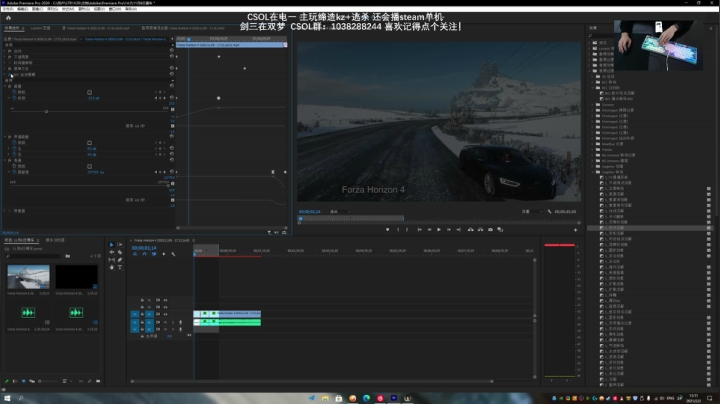Image resolution: width=720 pixels, height=404 pixels.
Task: Select the Razor tool
Action: coord(120,252)
